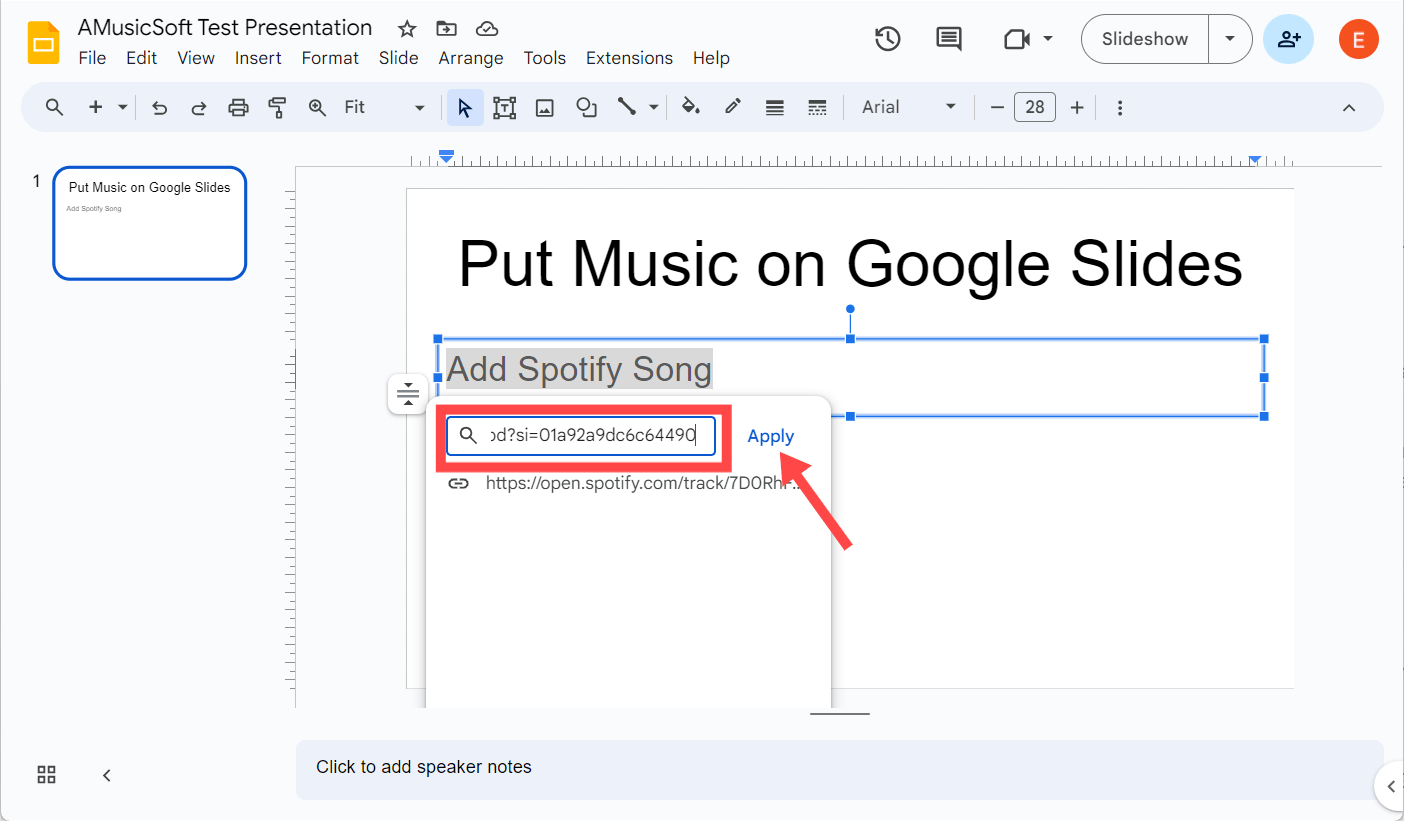Screen dimensions: 1404x821
Task: Open the Extensions menu
Action: tap(629, 58)
